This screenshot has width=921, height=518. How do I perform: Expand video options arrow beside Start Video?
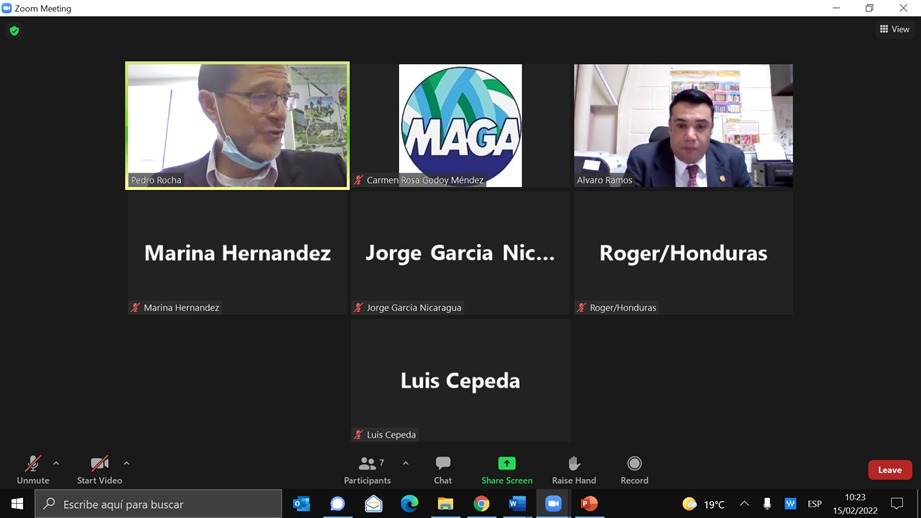click(126, 463)
